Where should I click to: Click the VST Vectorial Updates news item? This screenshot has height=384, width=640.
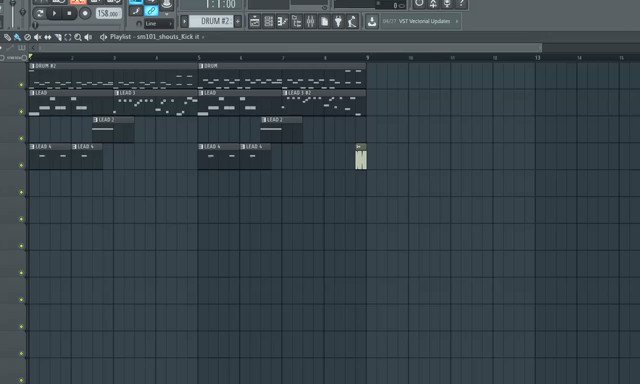424,21
